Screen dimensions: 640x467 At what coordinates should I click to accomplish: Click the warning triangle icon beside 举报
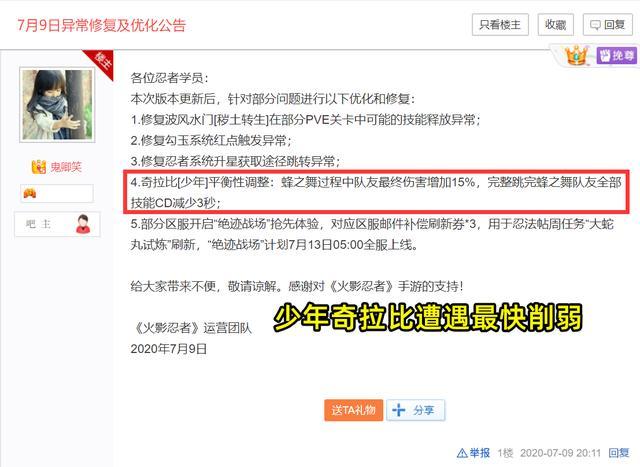(462, 453)
